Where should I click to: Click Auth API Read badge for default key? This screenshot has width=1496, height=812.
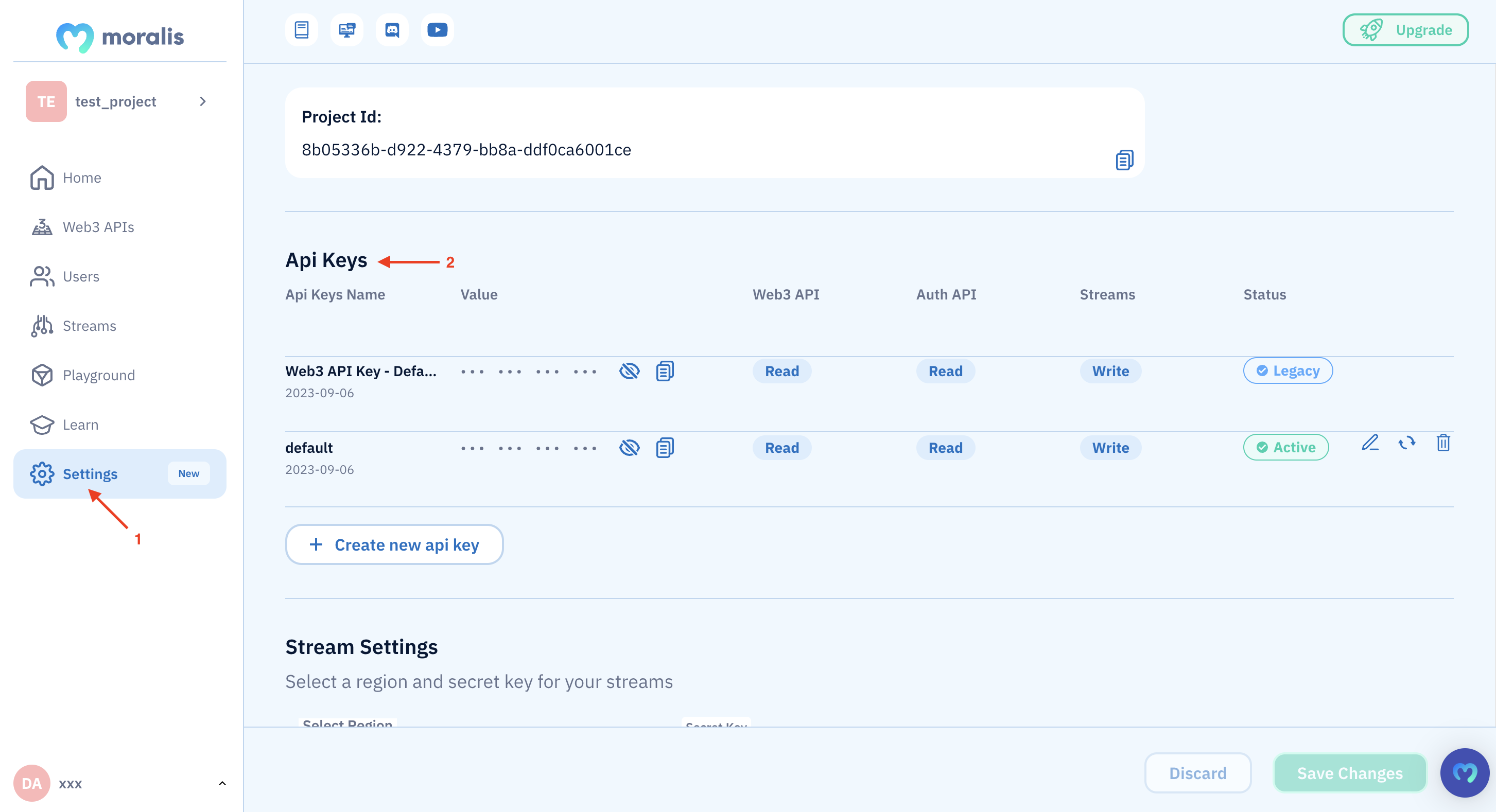[x=946, y=448]
